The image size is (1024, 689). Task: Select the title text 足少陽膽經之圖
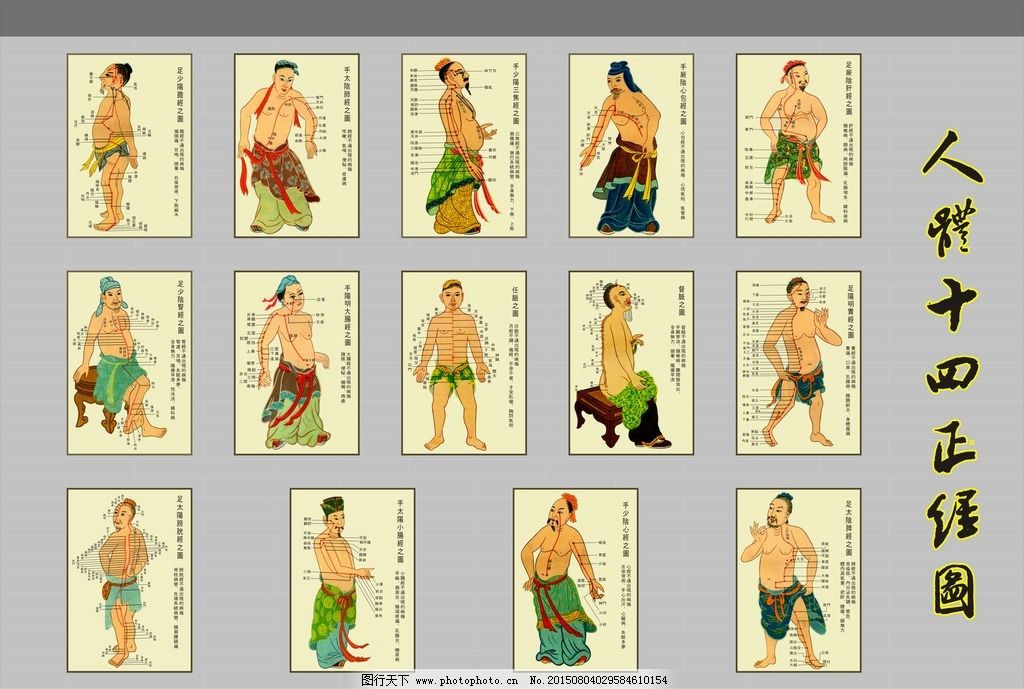point(180,93)
